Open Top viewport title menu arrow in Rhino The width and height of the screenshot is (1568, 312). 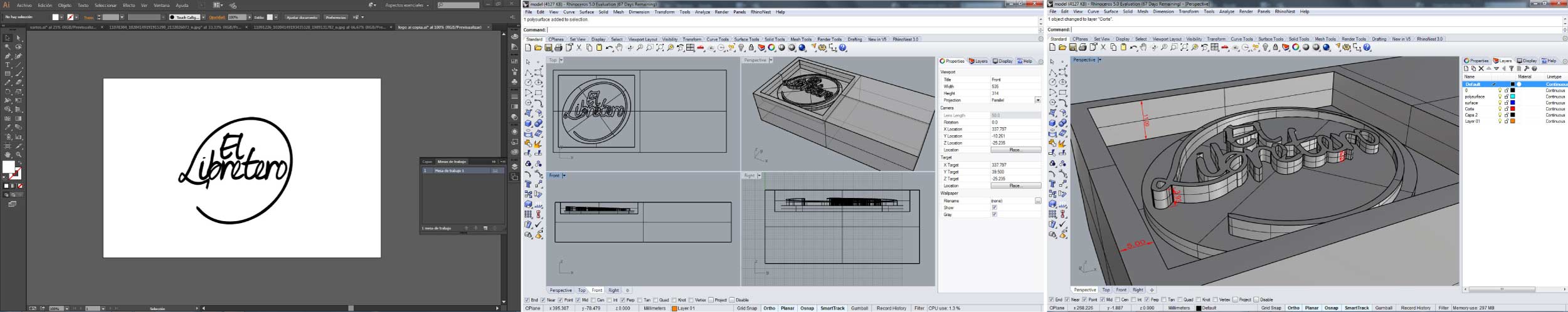pyautogui.click(x=561, y=60)
